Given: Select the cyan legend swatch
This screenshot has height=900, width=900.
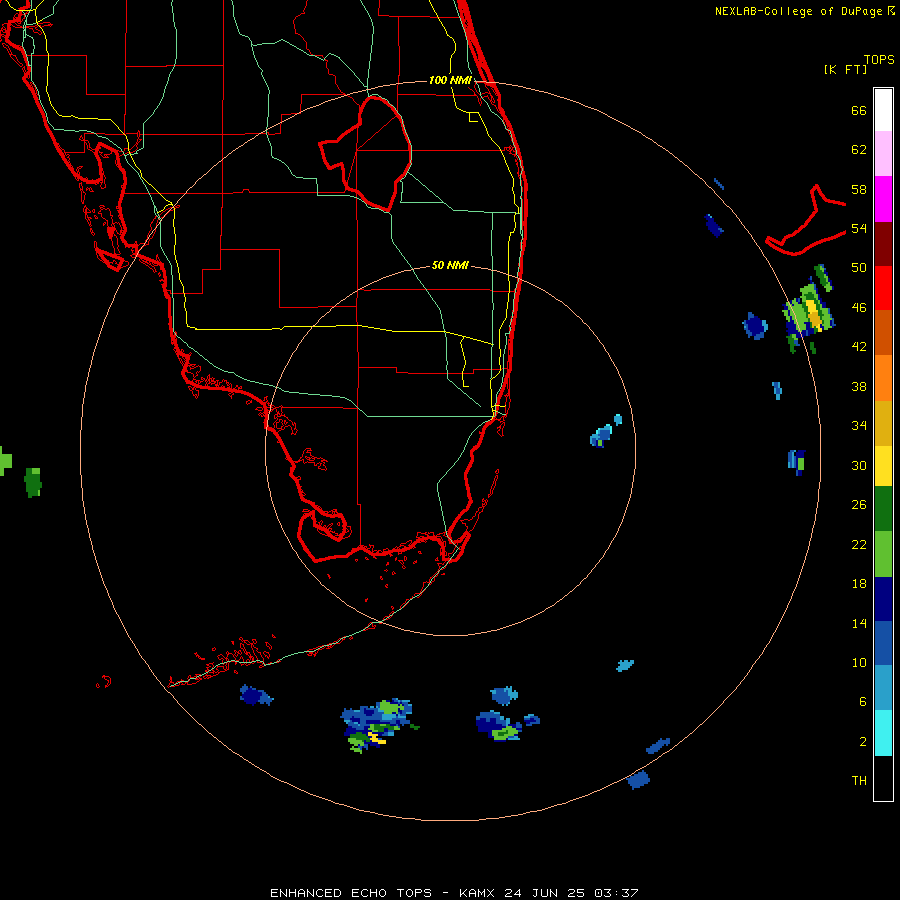Looking at the screenshot, I should 883,733.
